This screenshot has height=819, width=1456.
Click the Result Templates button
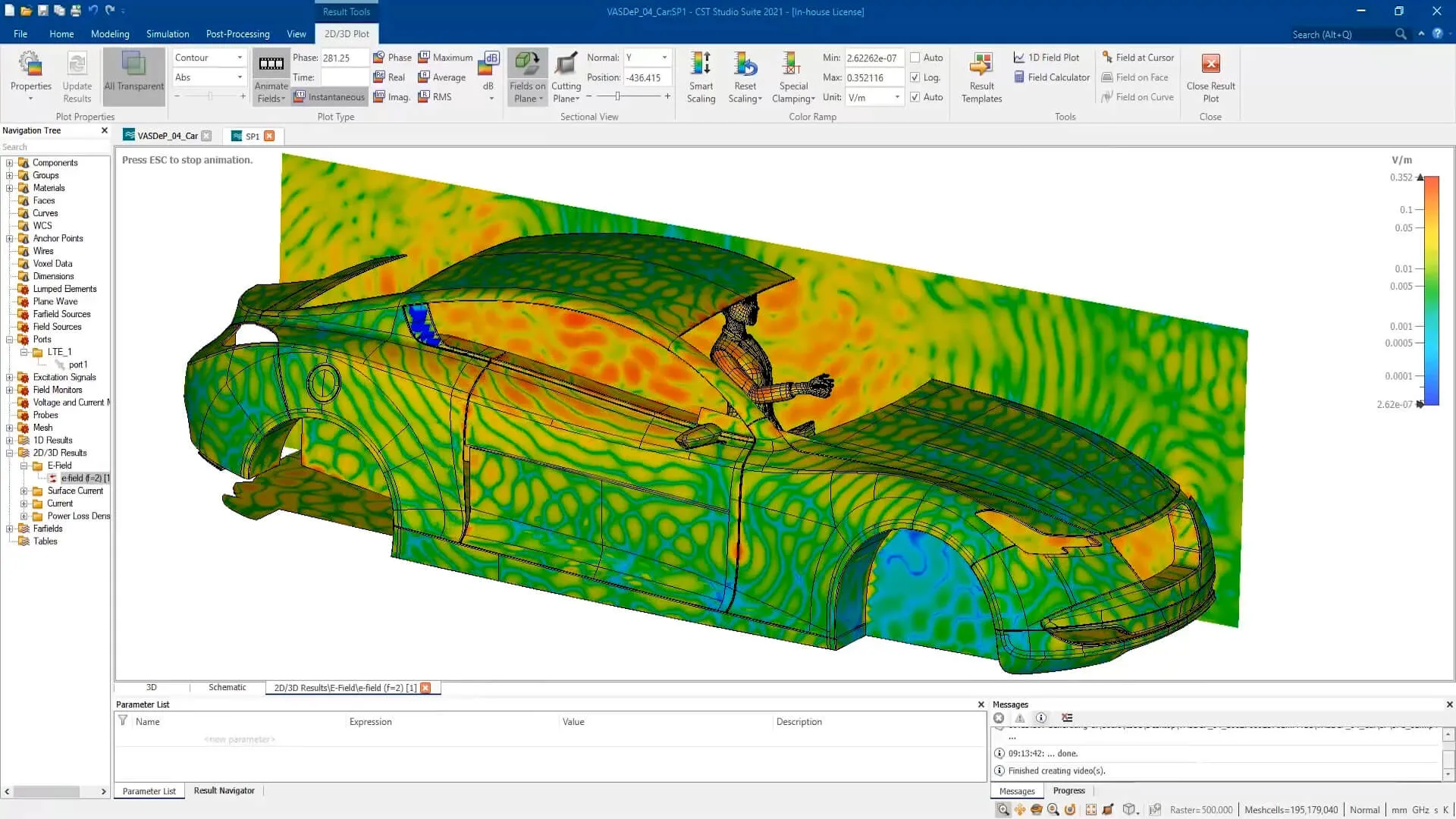point(981,76)
